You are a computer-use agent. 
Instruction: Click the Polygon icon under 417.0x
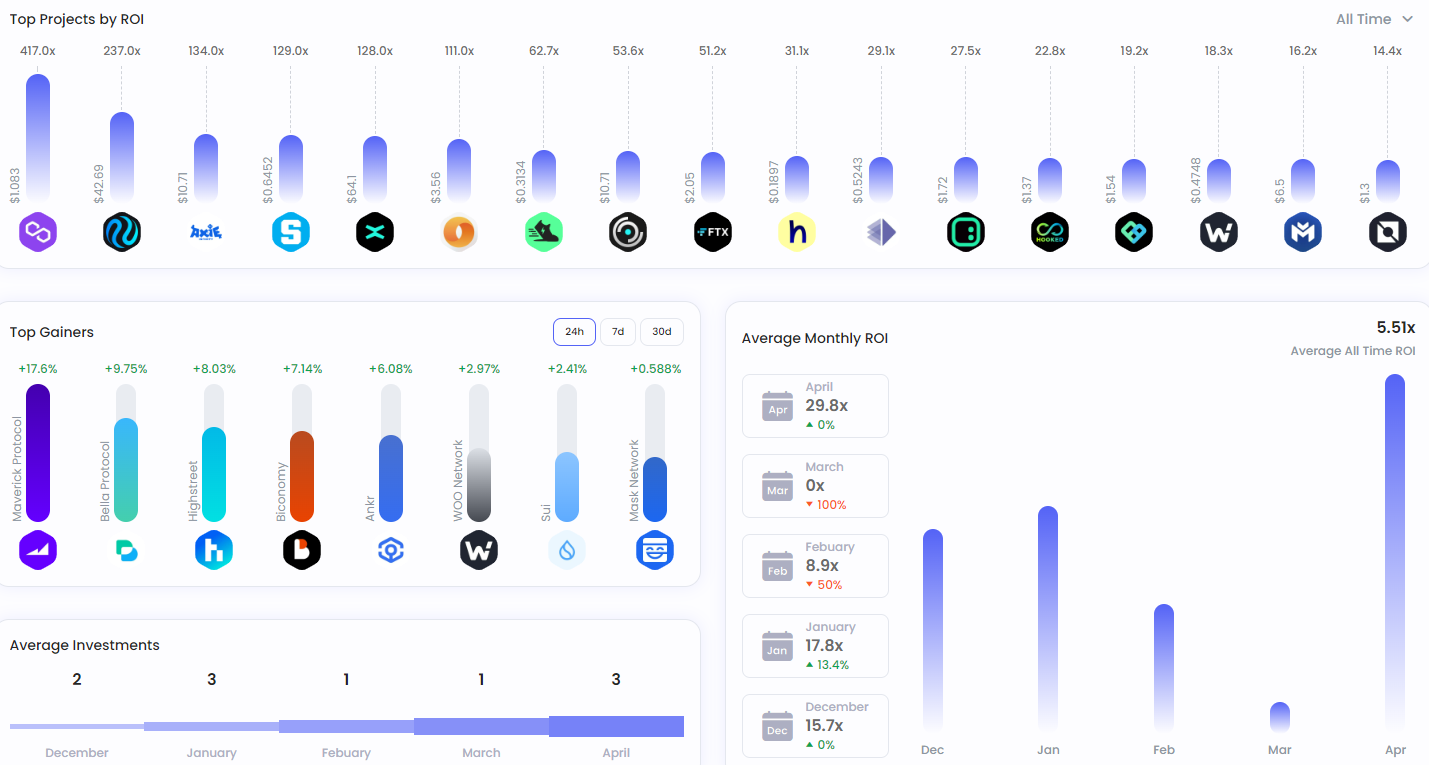pos(38,232)
